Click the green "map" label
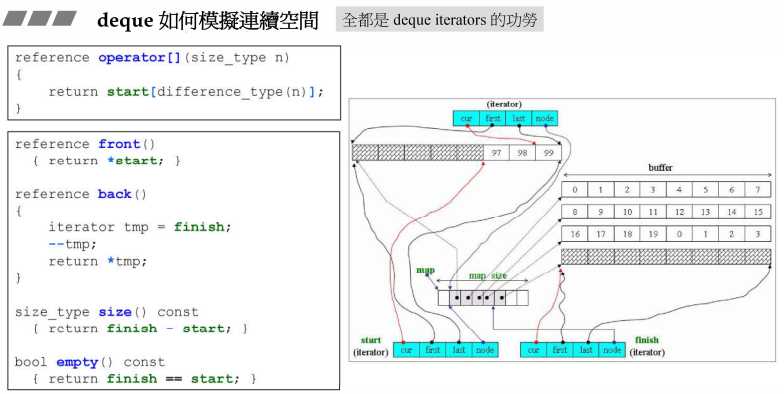This screenshot has height=394, width=784. click(426, 270)
